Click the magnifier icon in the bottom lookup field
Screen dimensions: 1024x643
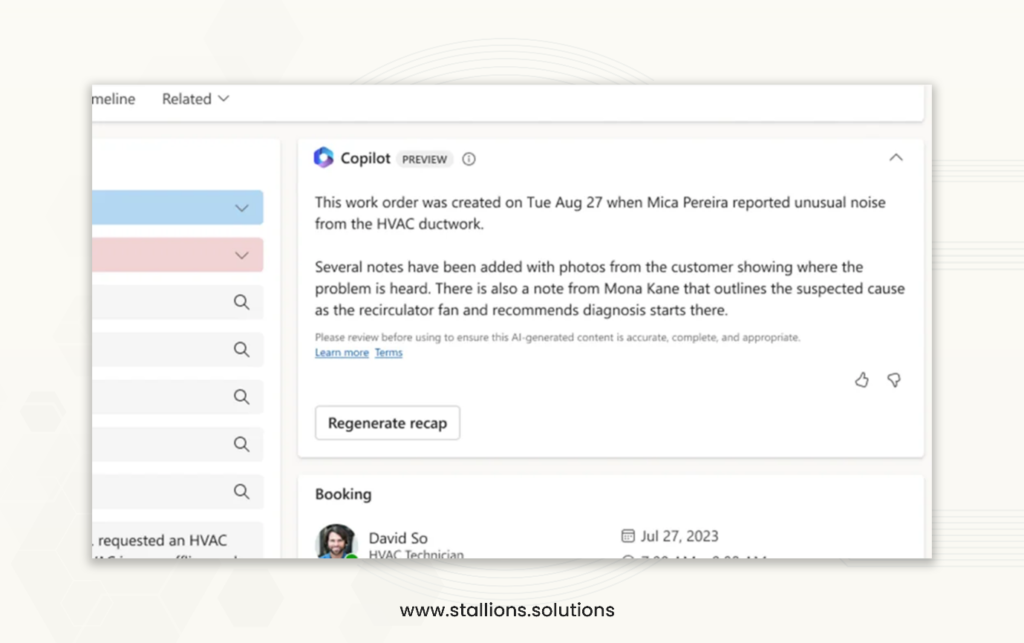click(x=241, y=491)
